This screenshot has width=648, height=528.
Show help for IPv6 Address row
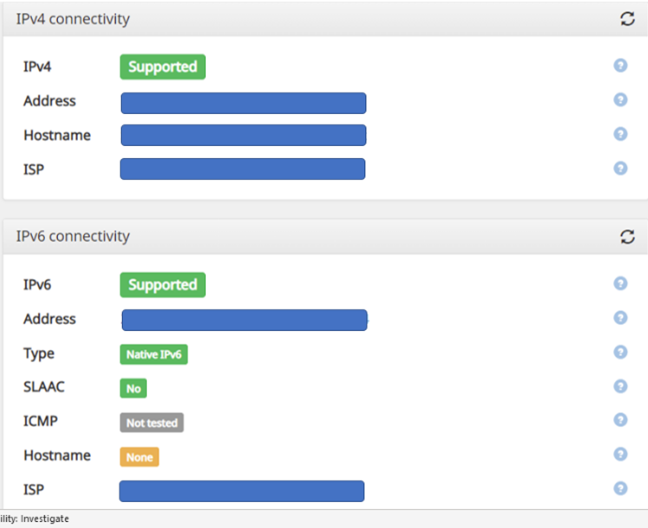tap(620, 318)
